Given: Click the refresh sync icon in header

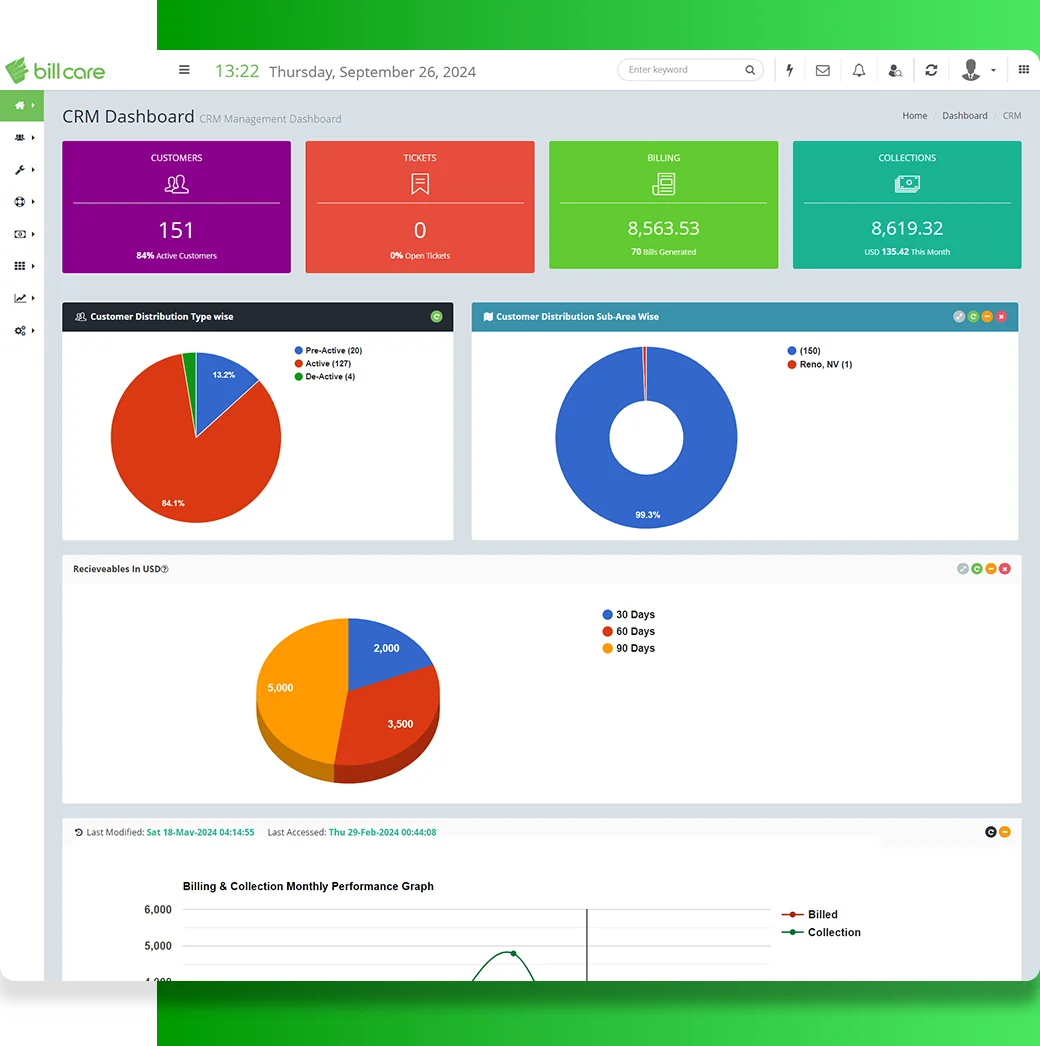Looking at the screenshot, I should [931, 70].
